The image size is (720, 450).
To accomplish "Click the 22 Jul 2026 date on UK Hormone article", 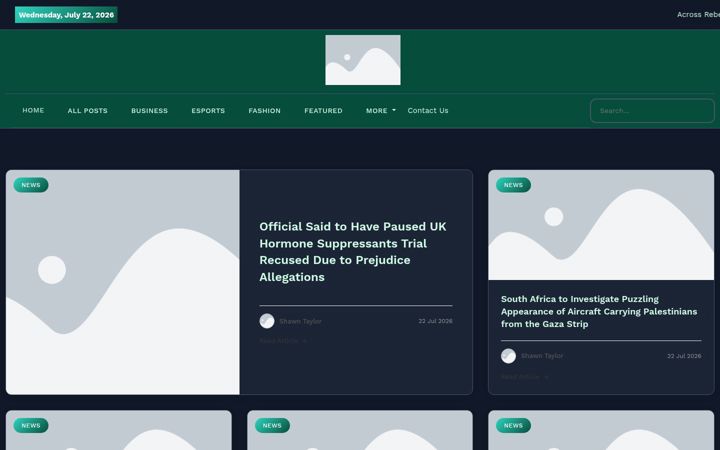I will tap(435, 321).
